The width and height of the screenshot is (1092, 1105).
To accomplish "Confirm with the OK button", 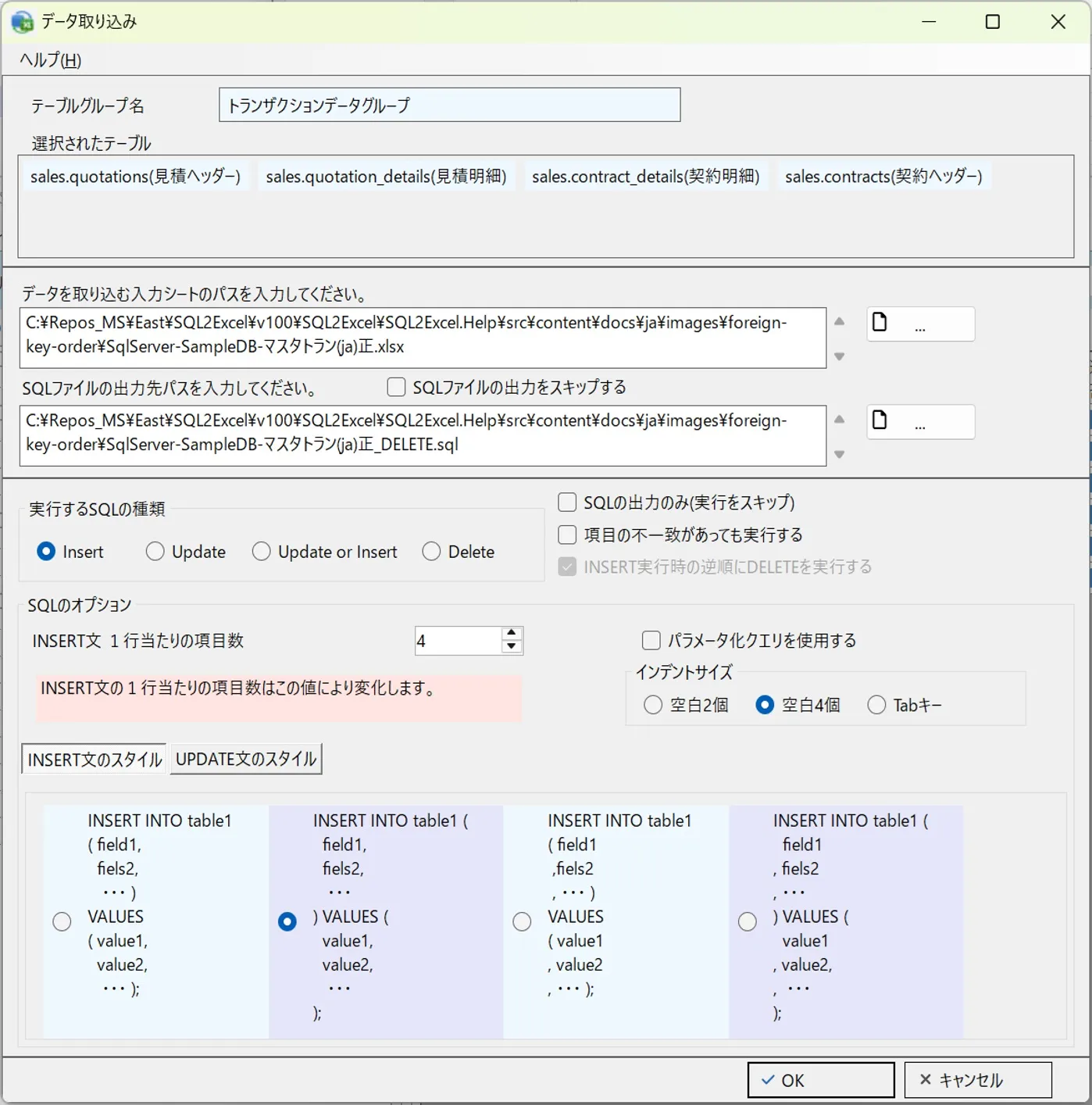I will [x=821, y=1080].
